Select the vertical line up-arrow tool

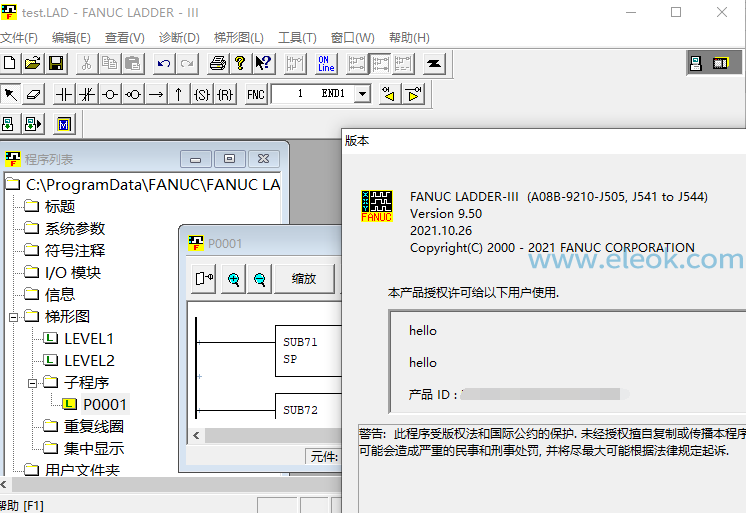point(178,94)
